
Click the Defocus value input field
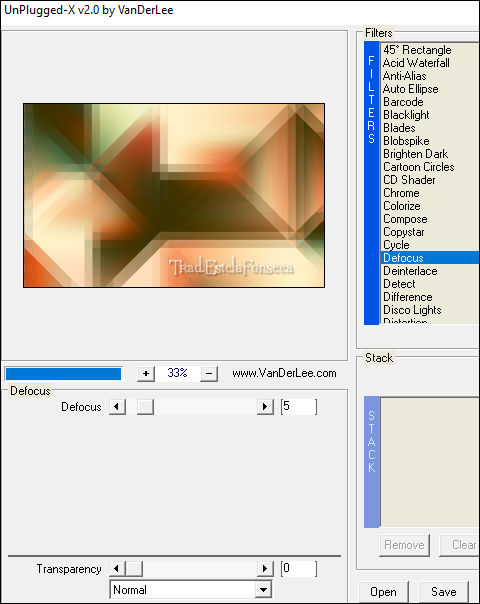click(x=299, y=407)
